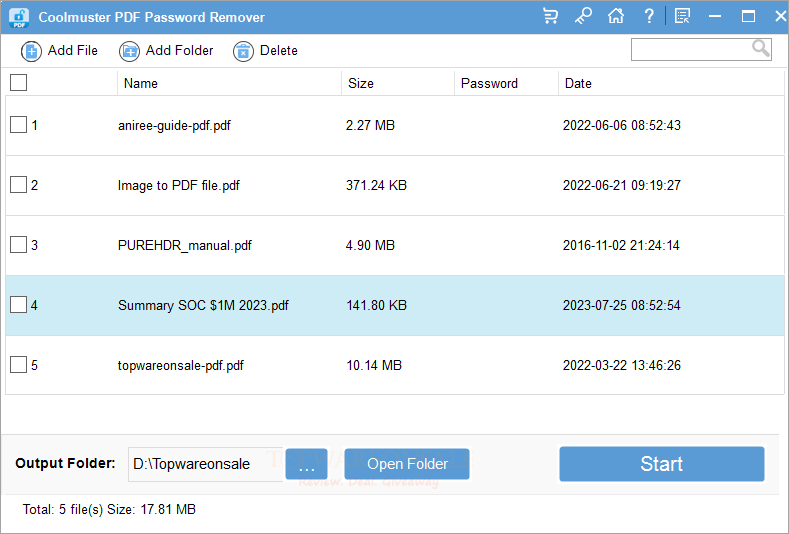Image resolution: width=789 pixels, height=534 pixels.
Task: Click the 4.90 MB size cell
Action: tap(370, 245)
